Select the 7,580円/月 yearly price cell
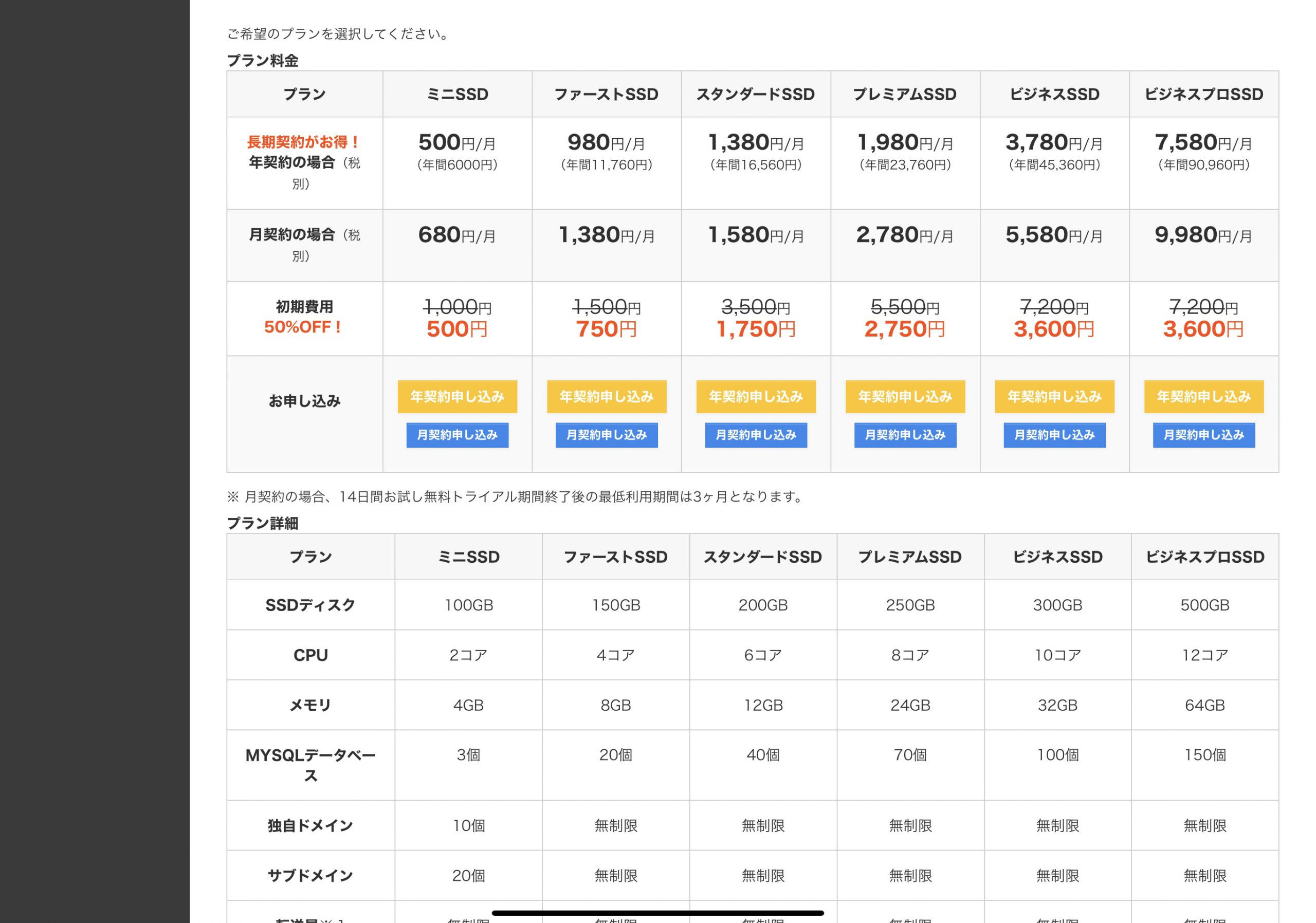Viewport: 1316px width, 923px height. point(1203,163)
